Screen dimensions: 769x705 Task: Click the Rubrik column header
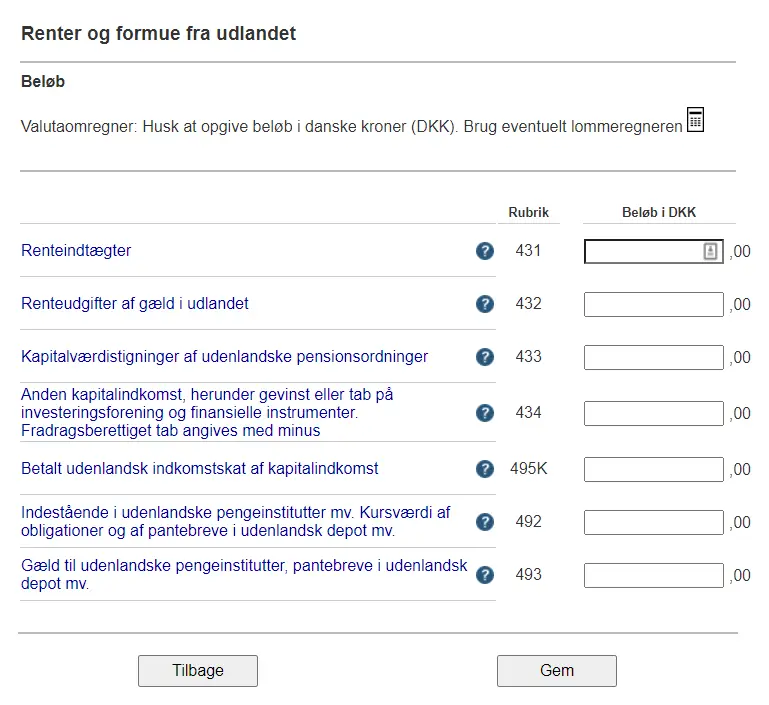(528, 212)
